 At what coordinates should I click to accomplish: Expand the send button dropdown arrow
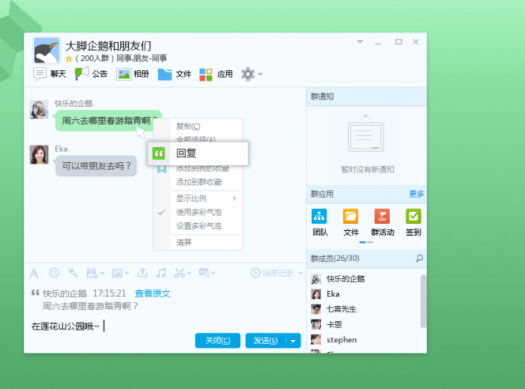[293, 341]
